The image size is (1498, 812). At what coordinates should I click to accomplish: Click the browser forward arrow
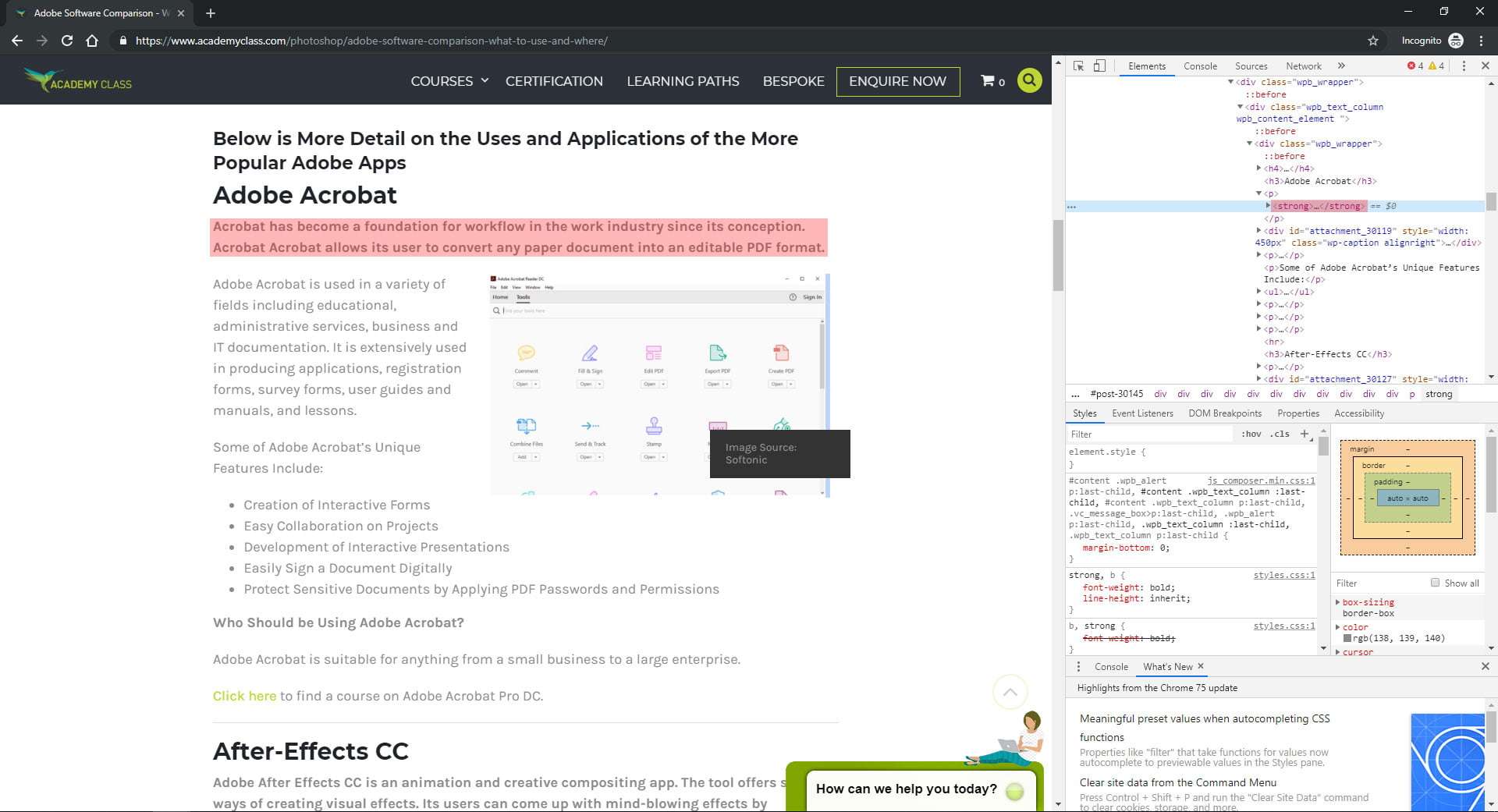point(42,41)
